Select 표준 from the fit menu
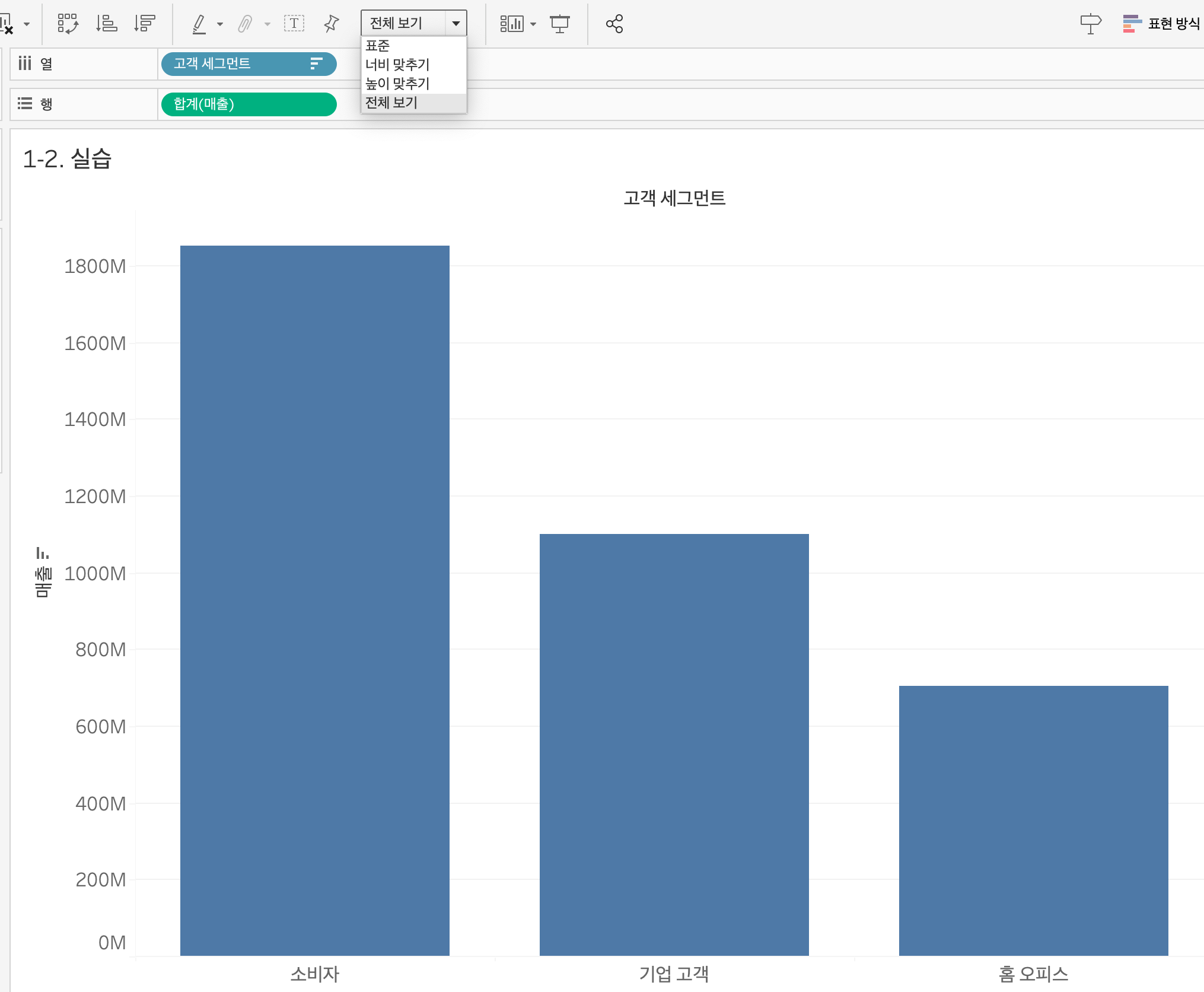Viewport: 1204px width, 992px height. (378, 46)
